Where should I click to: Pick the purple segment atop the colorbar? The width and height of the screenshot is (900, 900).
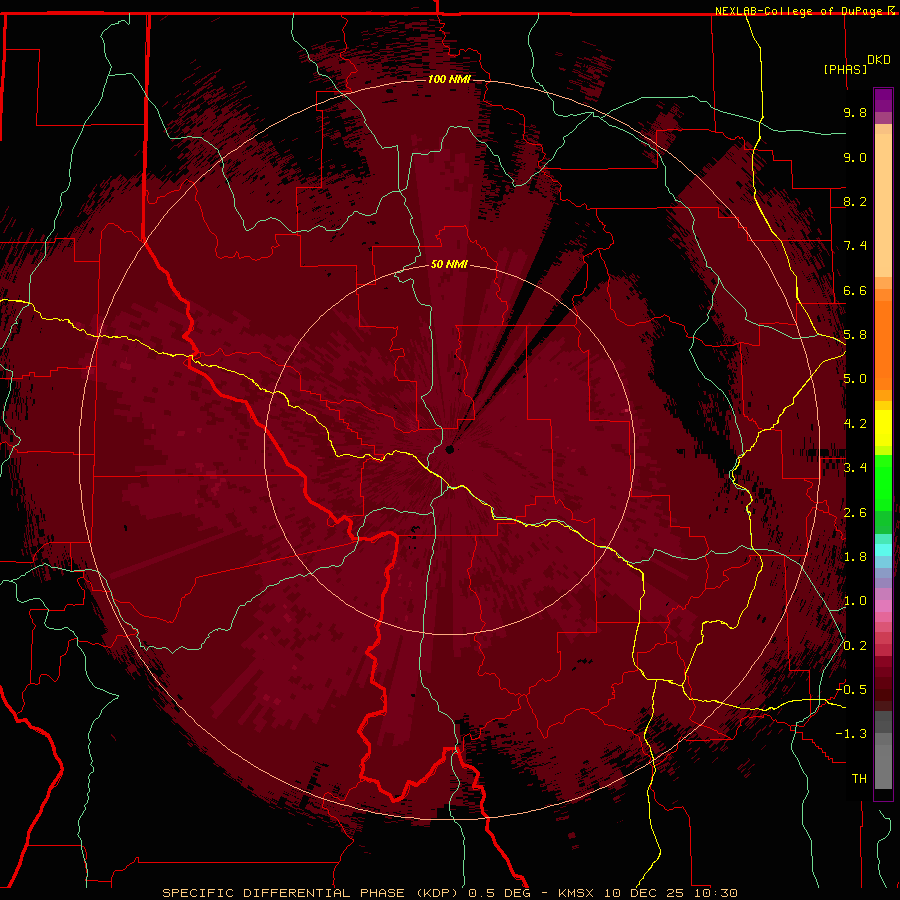[x=883, y=100]
